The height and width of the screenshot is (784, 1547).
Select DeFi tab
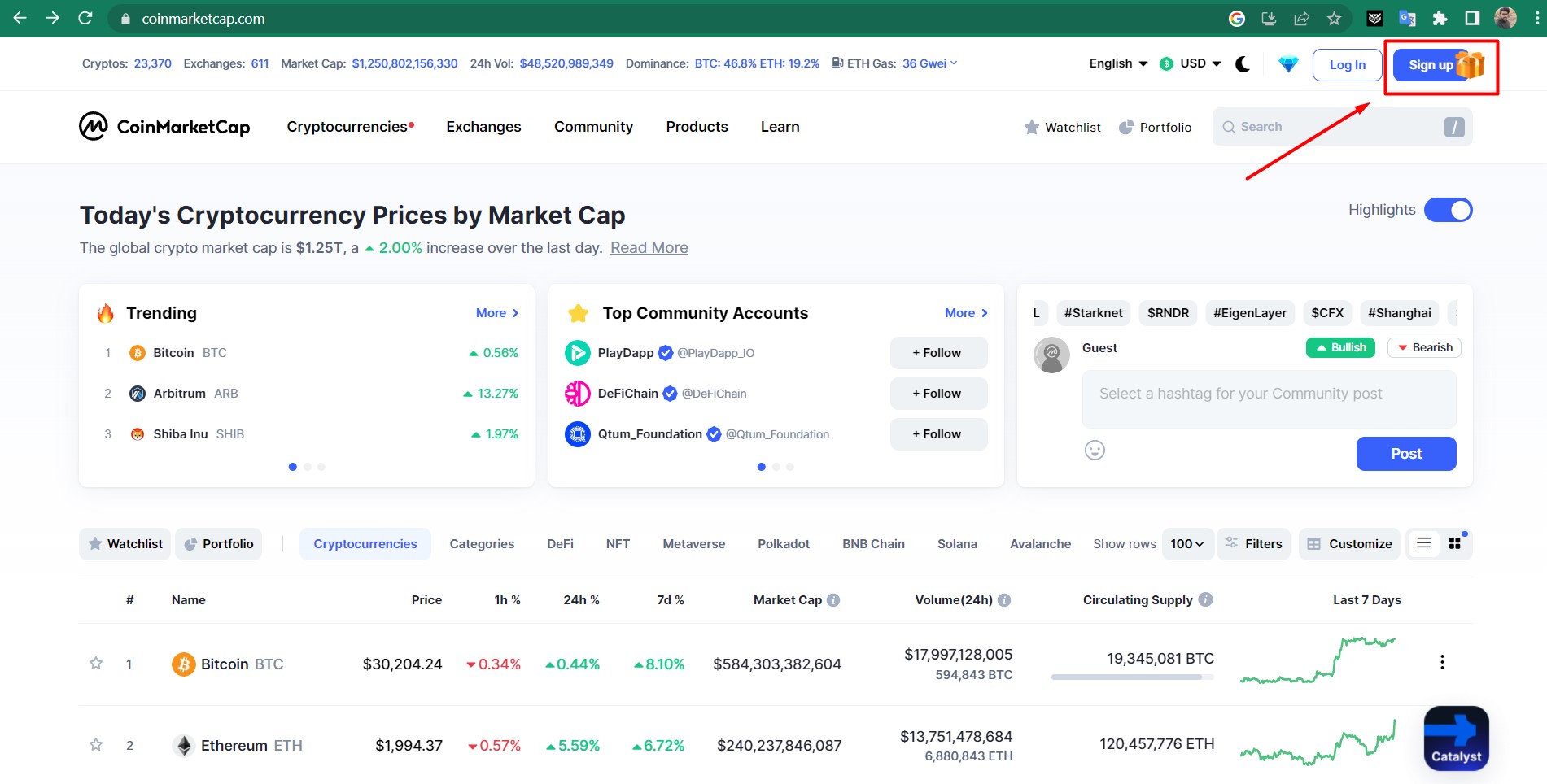tap(560, 543)
